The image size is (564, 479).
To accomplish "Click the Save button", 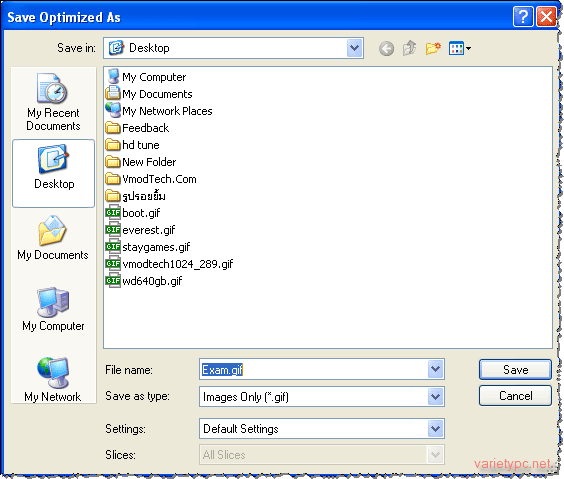I will 515,369.
